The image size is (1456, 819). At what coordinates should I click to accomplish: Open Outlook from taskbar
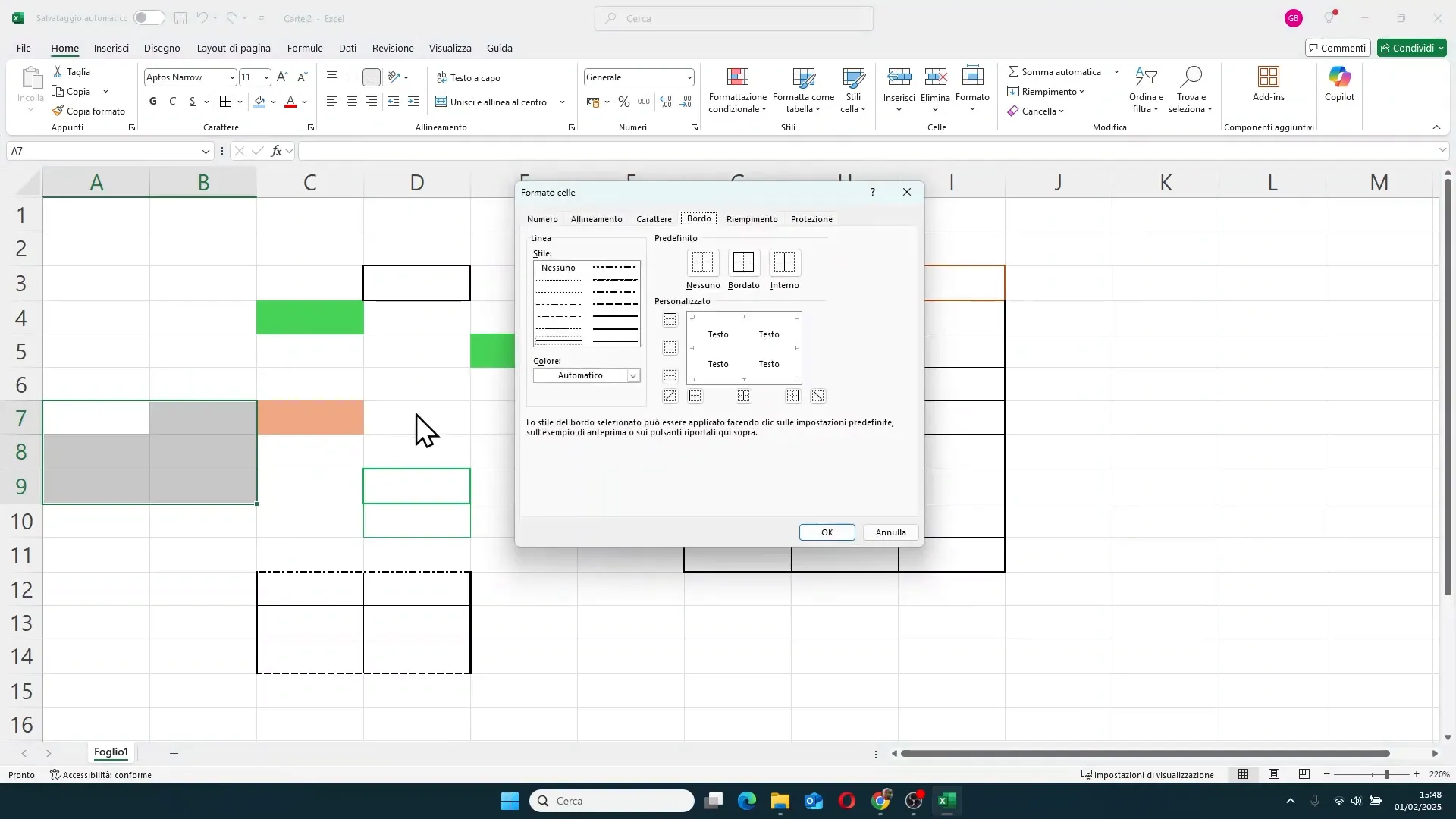coord(814,801)
